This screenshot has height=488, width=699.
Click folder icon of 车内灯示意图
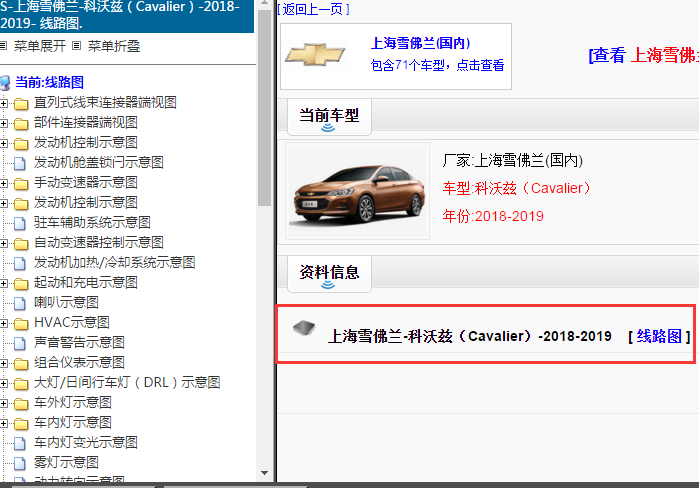(21, 424)
